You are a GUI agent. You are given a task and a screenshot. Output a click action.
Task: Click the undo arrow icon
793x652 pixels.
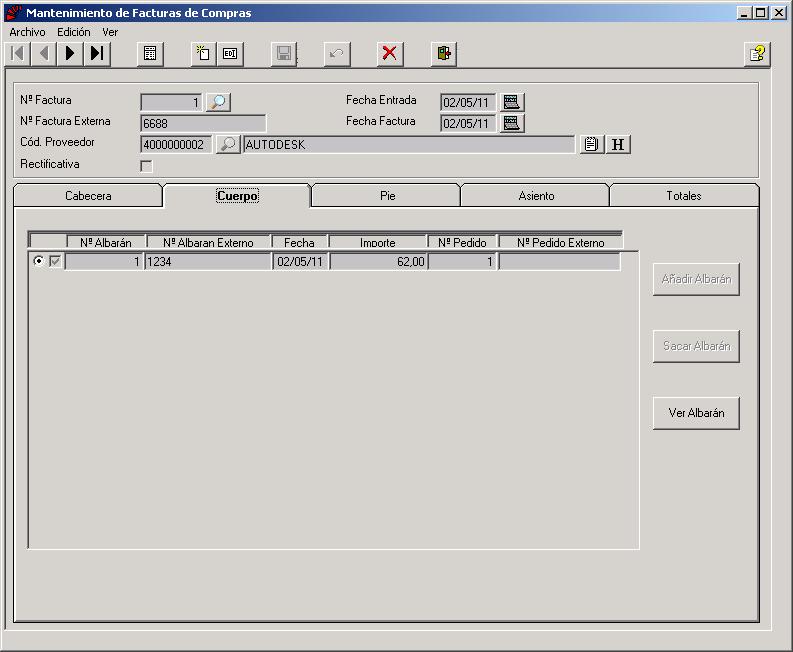[336, 53]
